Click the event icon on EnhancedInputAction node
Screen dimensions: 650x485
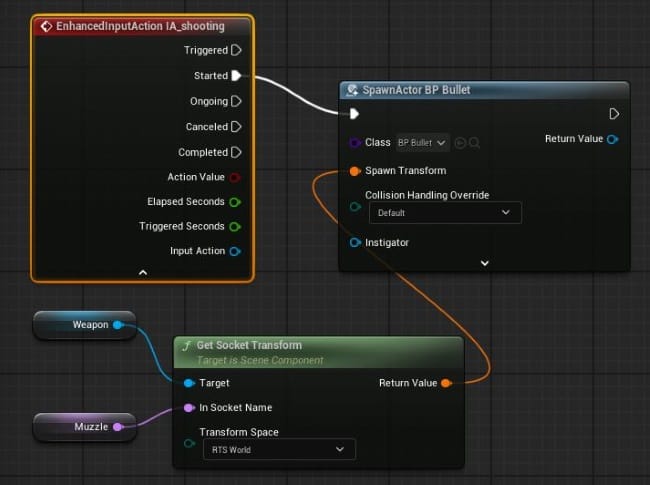46,26
